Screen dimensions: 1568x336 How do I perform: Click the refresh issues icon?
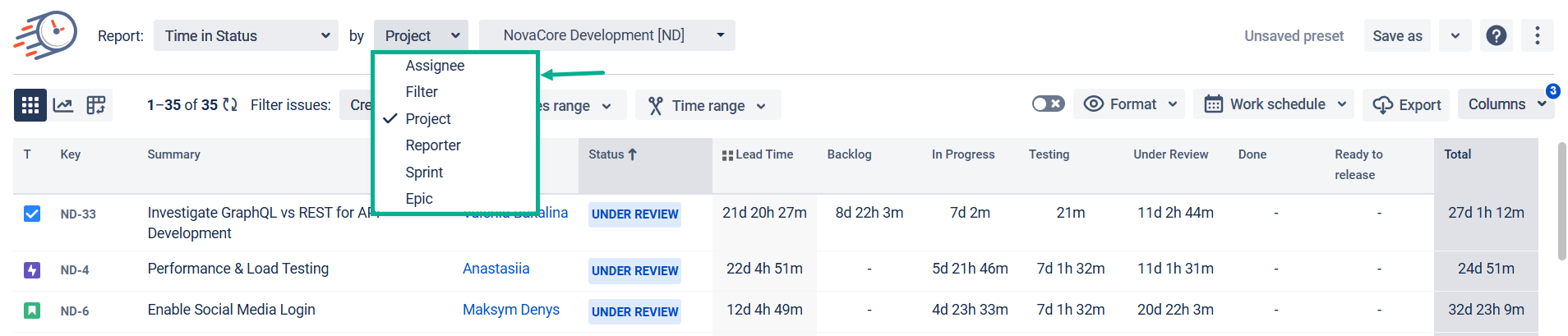(x=231, y=105)
